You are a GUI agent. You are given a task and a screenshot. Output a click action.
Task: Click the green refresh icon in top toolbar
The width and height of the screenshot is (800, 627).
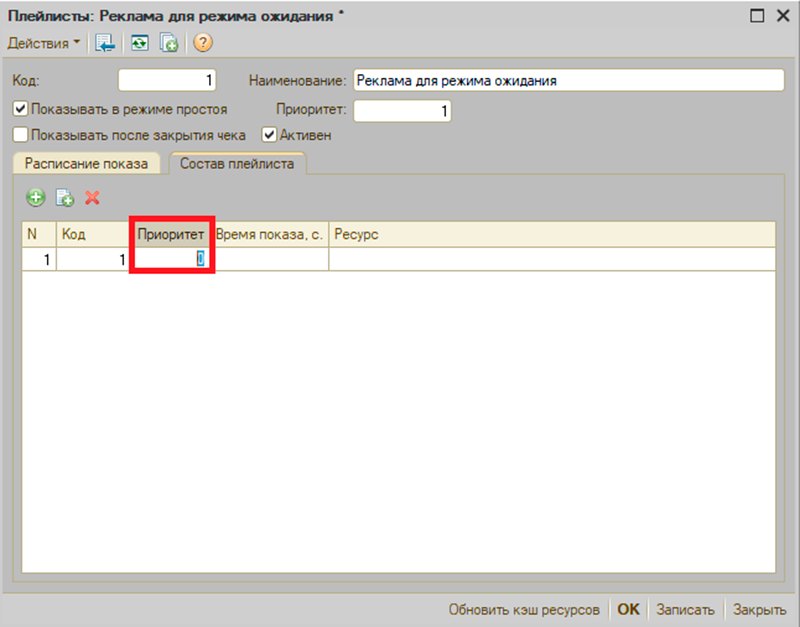click(x=139, y=43)
